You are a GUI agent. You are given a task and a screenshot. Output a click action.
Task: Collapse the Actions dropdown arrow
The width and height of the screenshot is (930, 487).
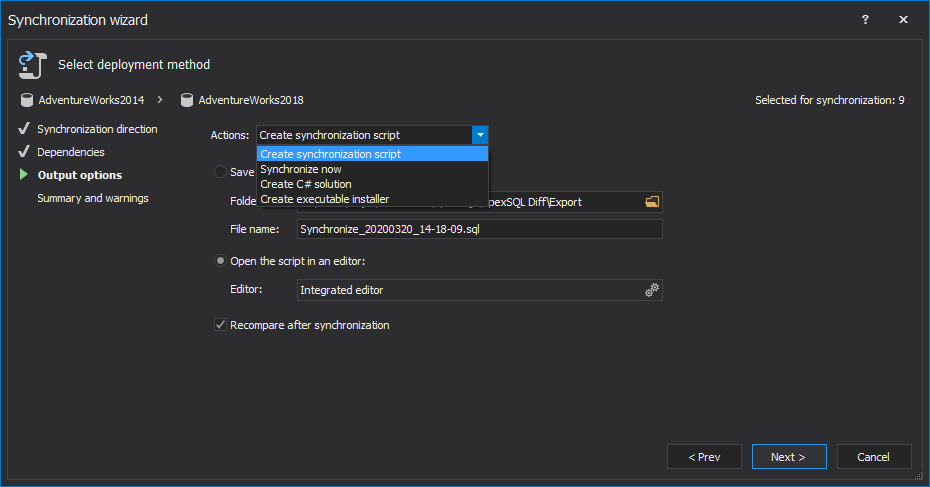coord(480,135)
